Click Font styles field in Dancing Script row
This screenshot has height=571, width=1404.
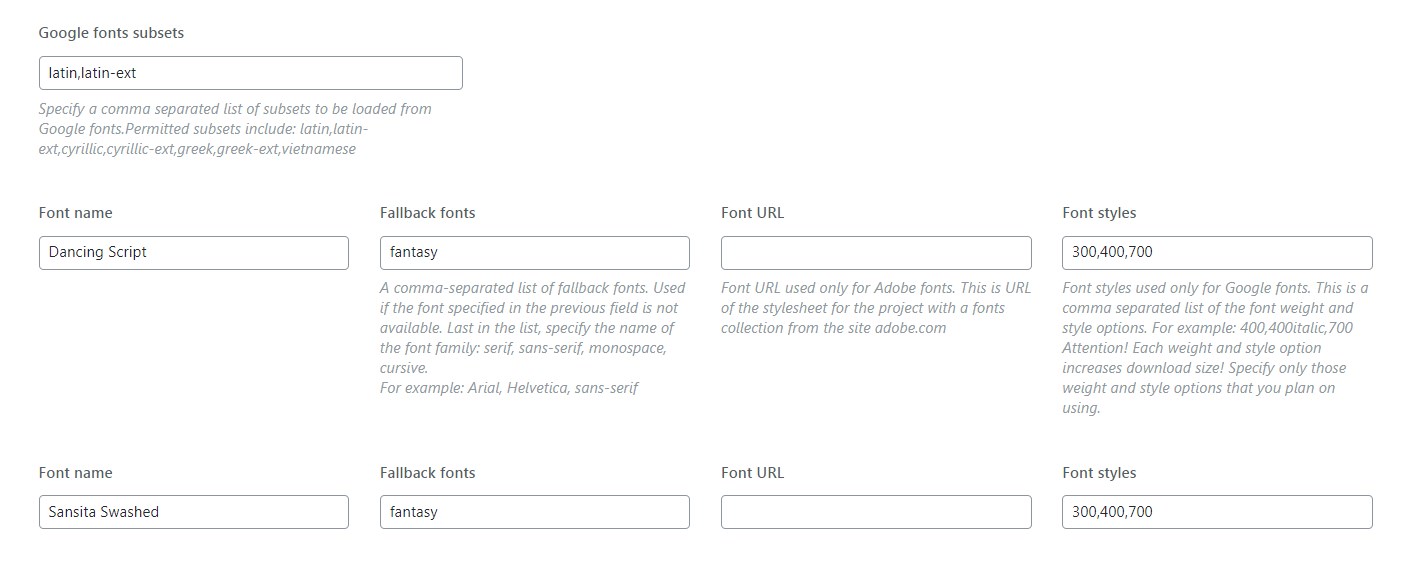1217,253
